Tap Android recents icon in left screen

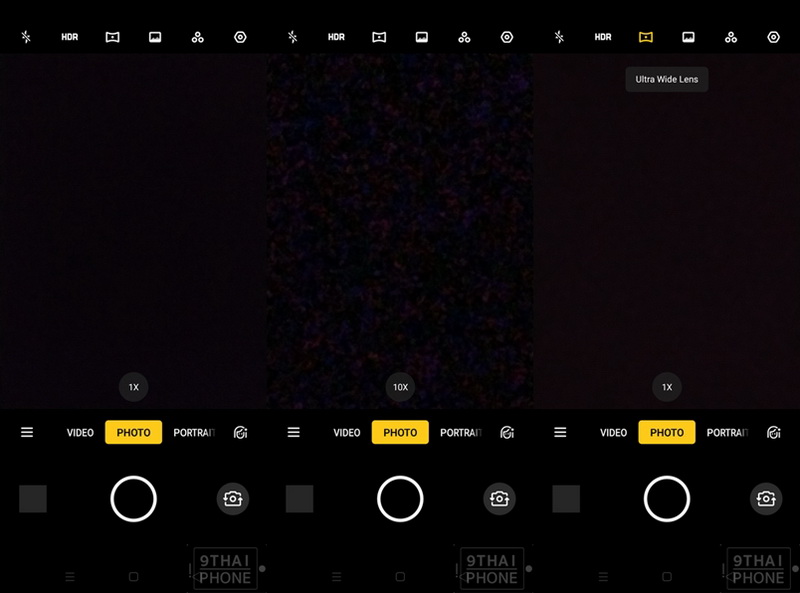point(70,577)
